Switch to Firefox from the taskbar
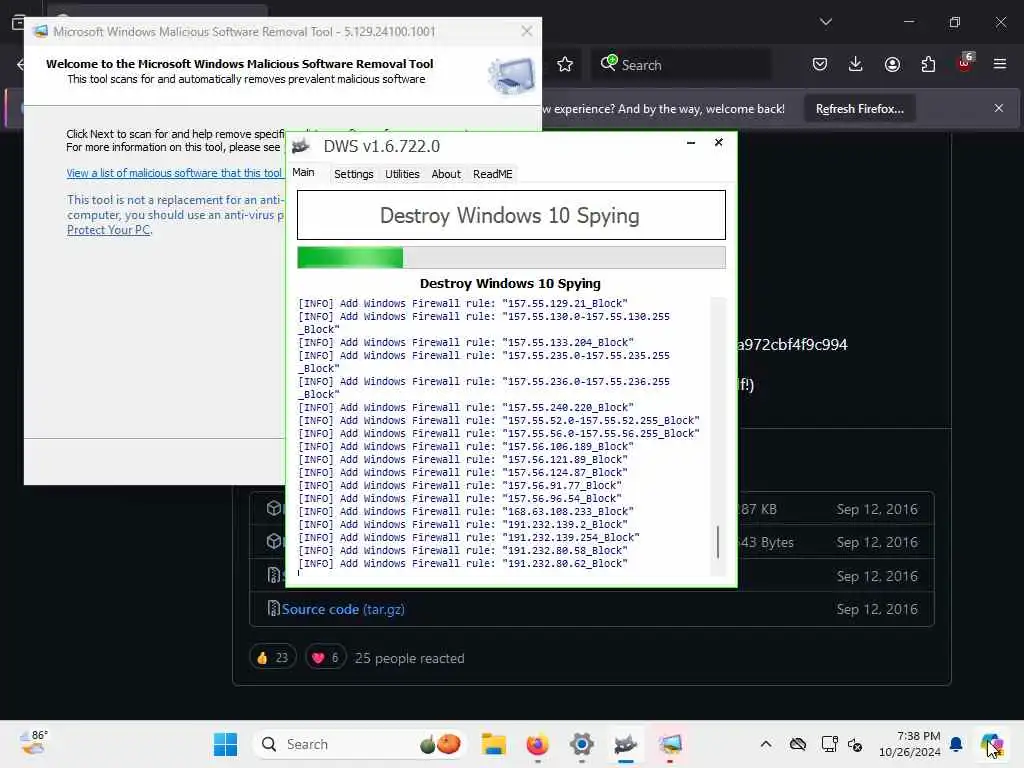Image resolution: width=1024 pixels, height=768 pixels. (x=537, y=744)
